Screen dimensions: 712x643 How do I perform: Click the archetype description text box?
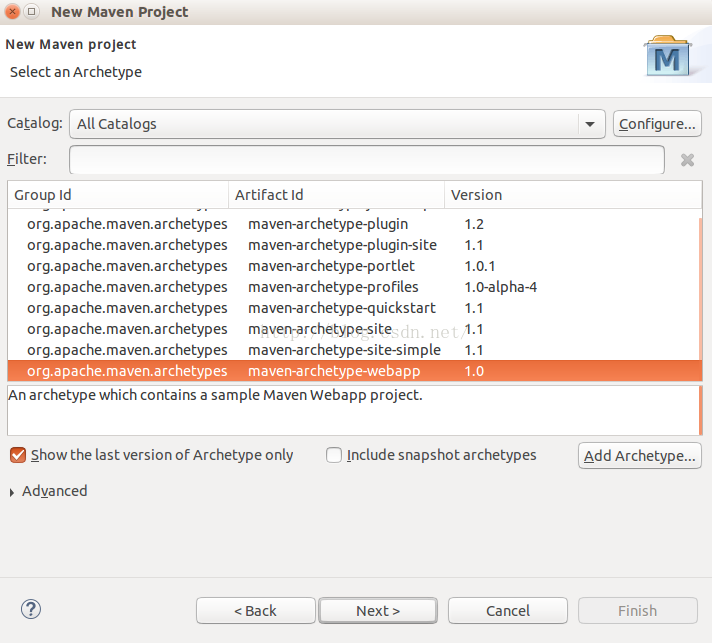(353, 411)
